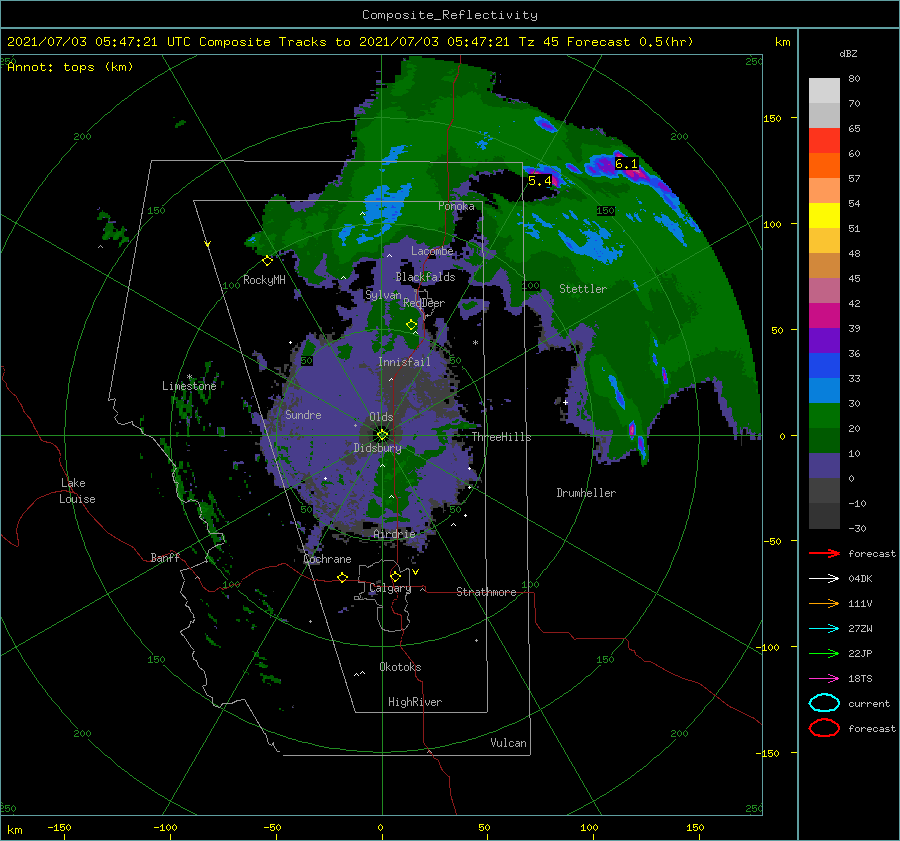Pick the slate purple 10 dBZ swatch
This screenshot has height=841, width=900.
pyautogui.click(x=824, y=466)
